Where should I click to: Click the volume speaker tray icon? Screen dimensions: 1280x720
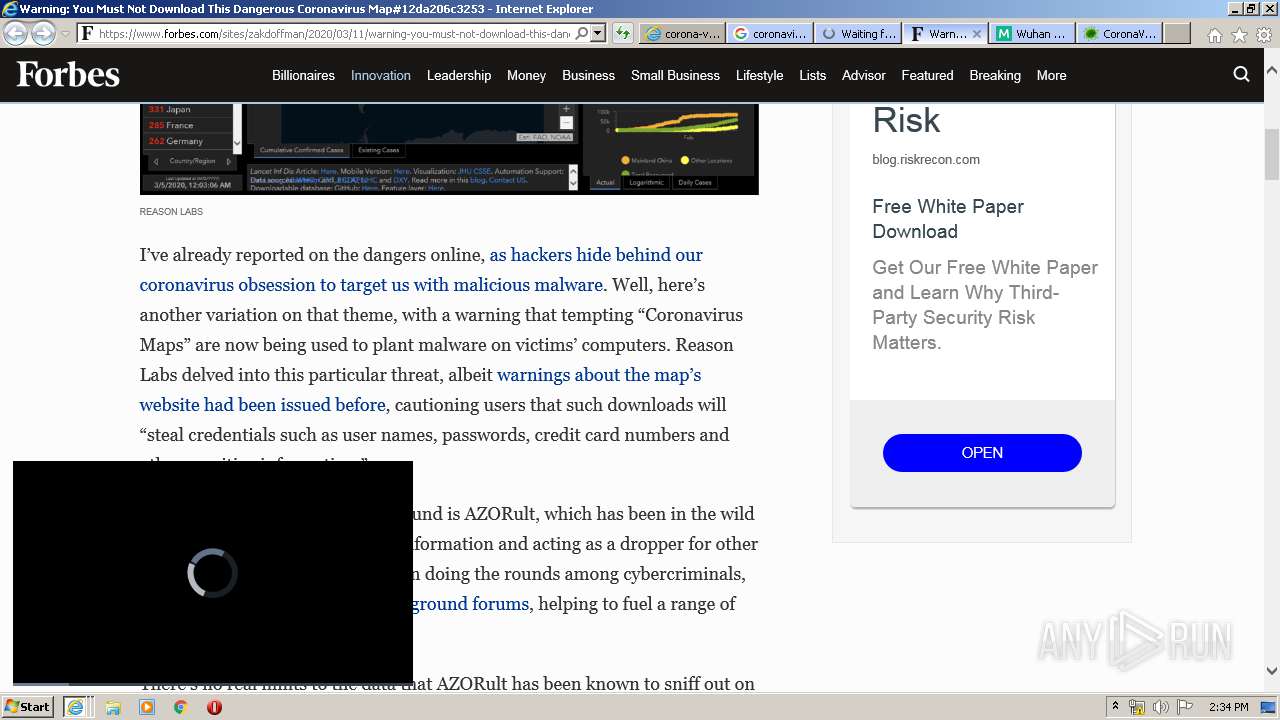pos(1161,707)
